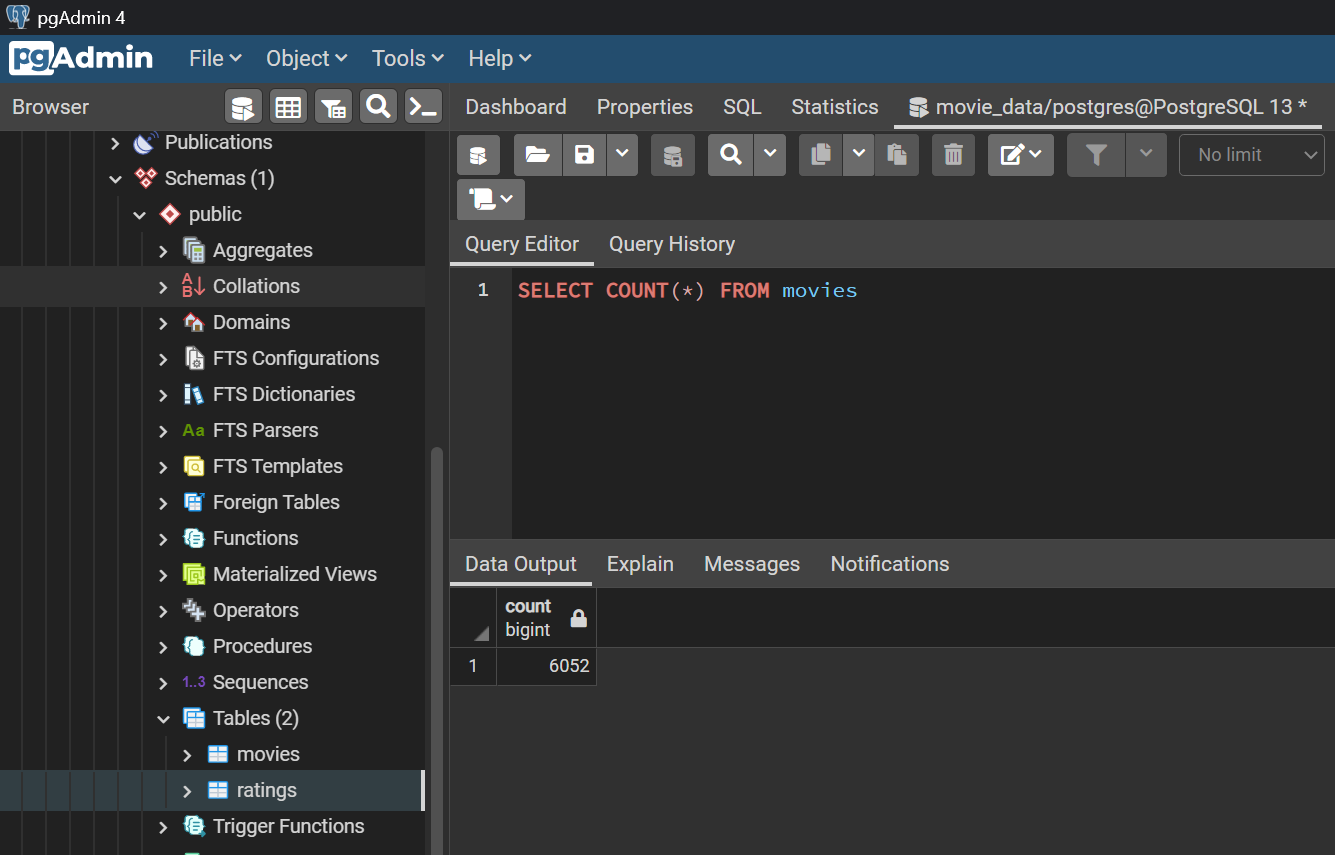Open the File menu
The height and width of the screenshot is (855, 1335).
pyautogui.click(x=215, y=58)
